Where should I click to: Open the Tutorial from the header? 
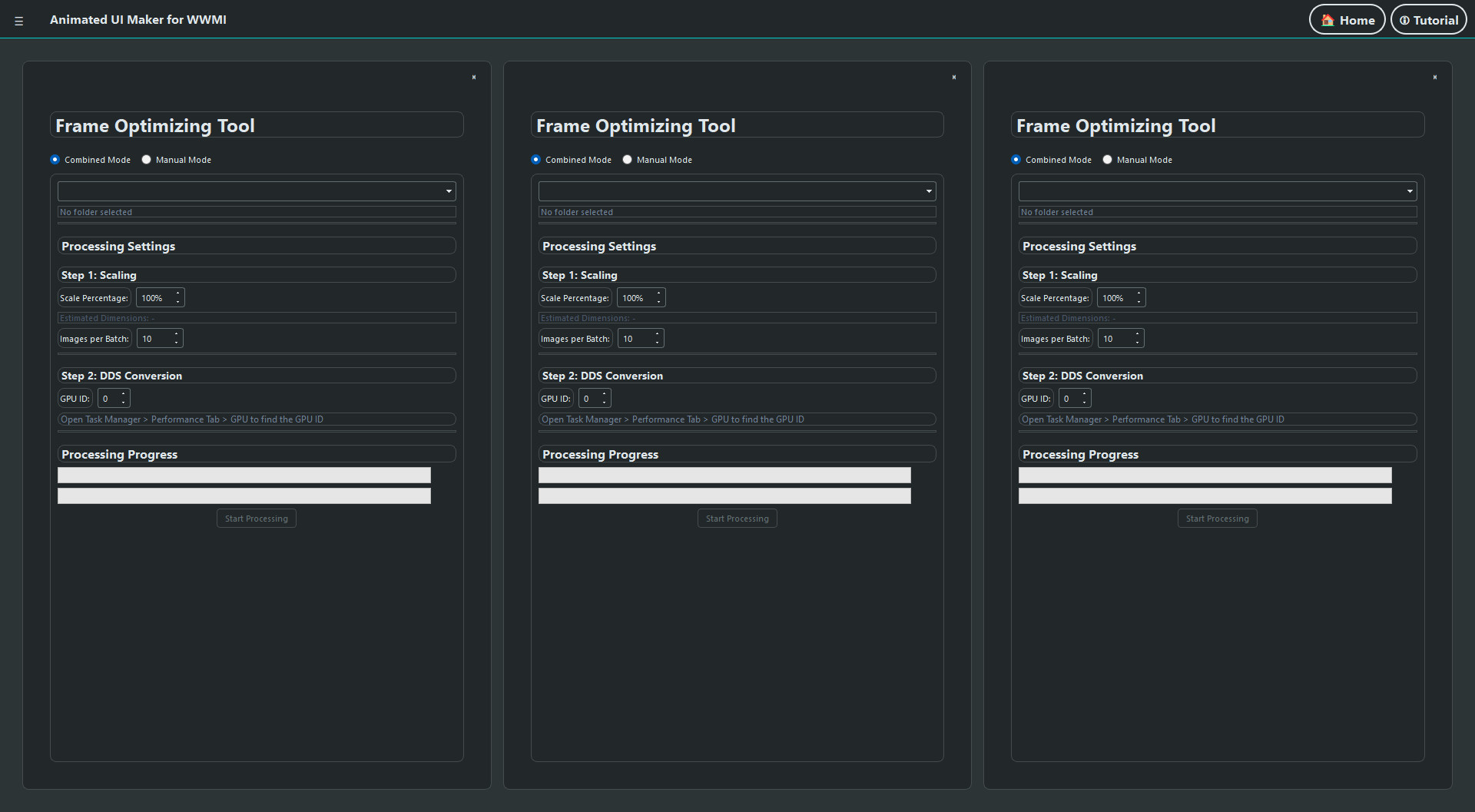(x=1428, y=20)
